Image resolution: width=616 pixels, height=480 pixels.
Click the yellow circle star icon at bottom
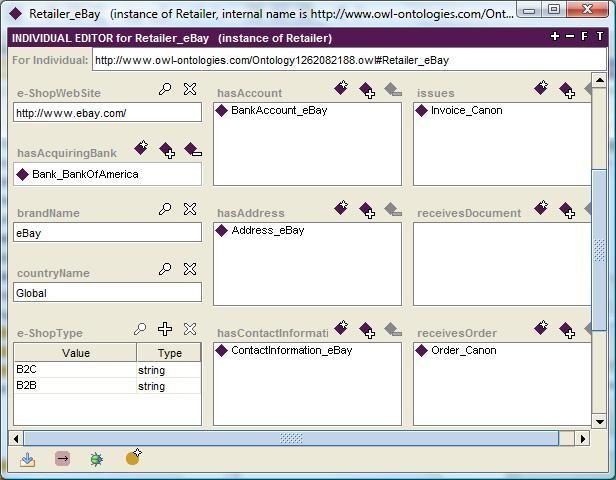[134, 457]
